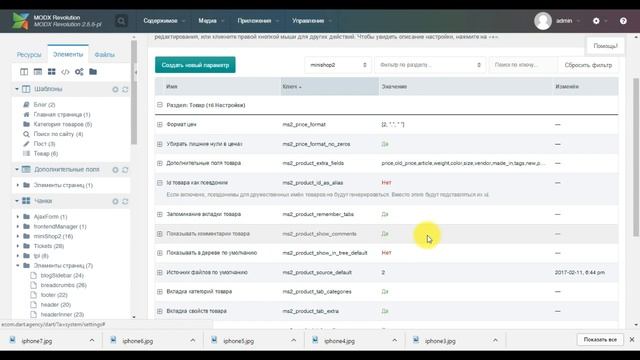Viewport: 640px width, 360px height.
Task: Open footer (22) chunk
Action: [x=54, y=295]
